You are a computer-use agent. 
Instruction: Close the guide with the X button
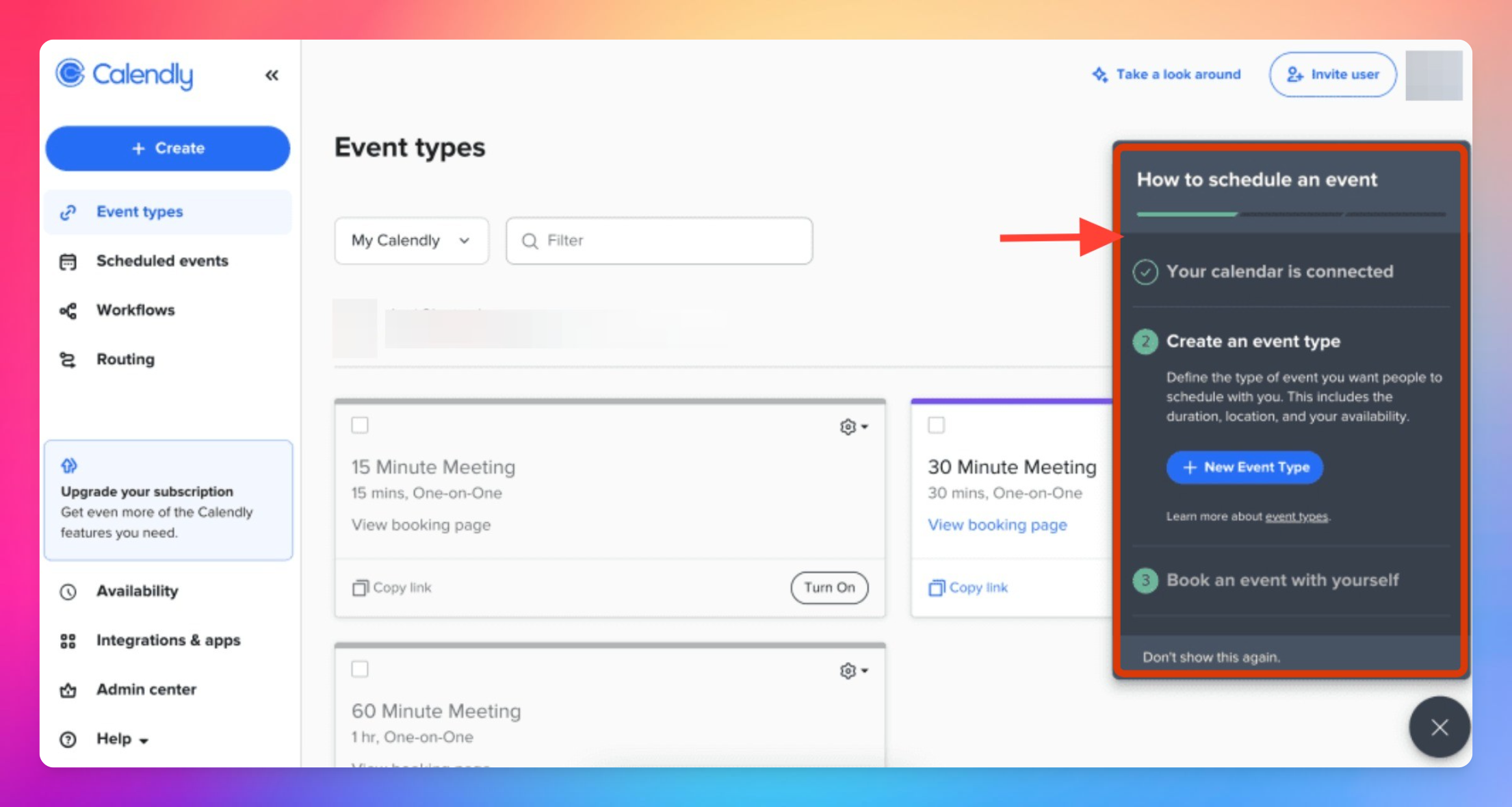[1439, 727]
